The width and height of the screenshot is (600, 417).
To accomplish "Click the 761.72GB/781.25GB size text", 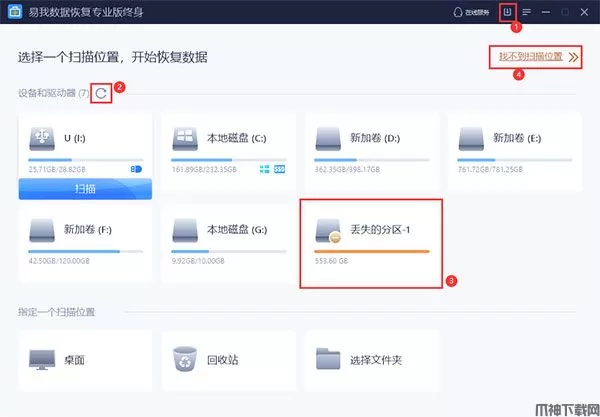I will coord(490,169).
